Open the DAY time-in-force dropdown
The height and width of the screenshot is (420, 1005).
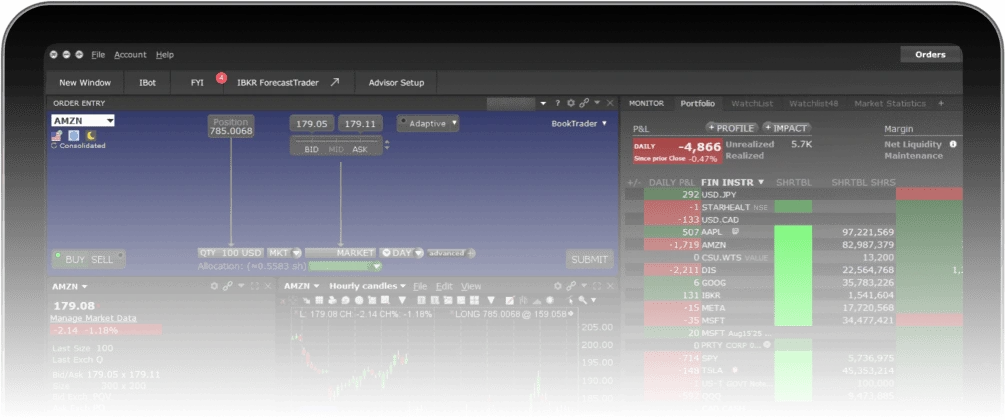click(419, 253)
